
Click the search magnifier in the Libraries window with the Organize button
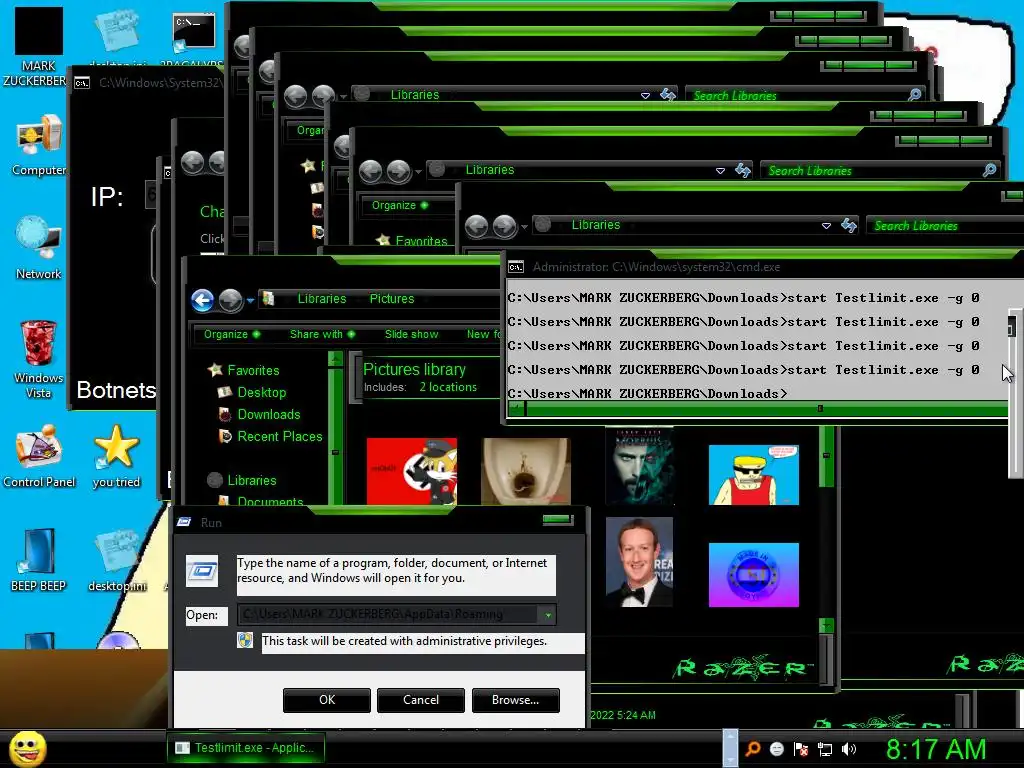(x=989, y=170)
